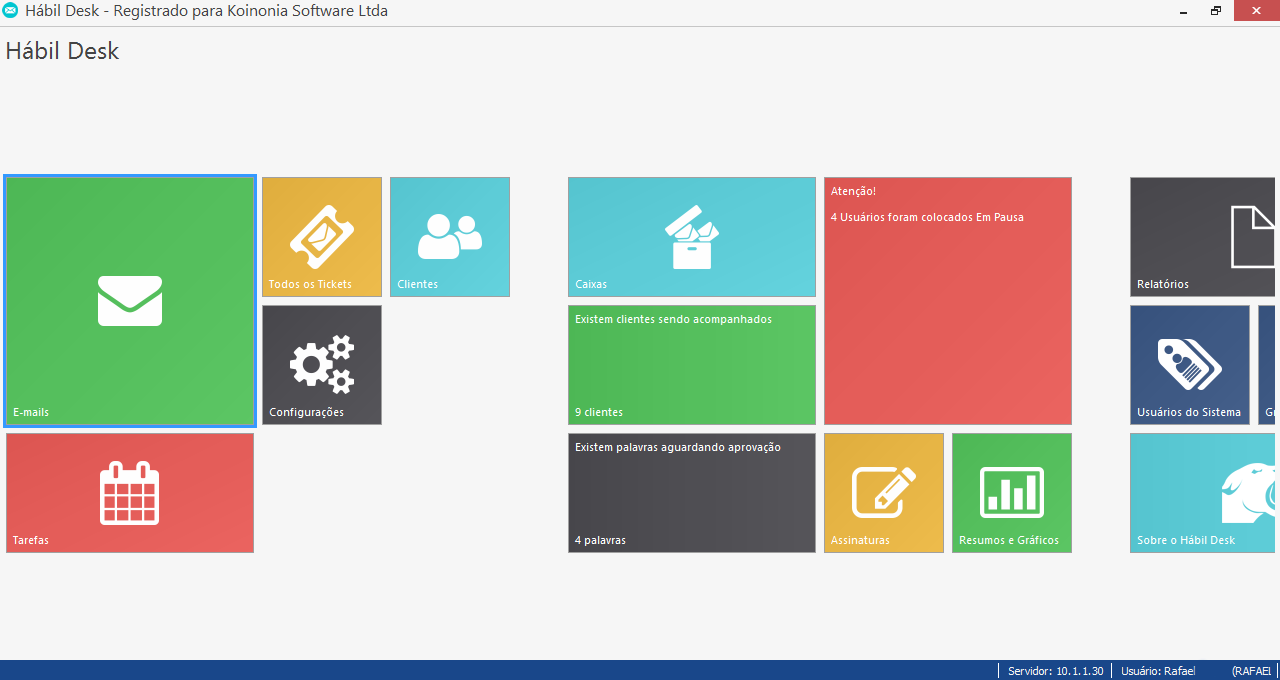The height and width of the screenshot is (680, 1280).
Task: Click the Hábil Desk page heading
Action: coord(62,51)
